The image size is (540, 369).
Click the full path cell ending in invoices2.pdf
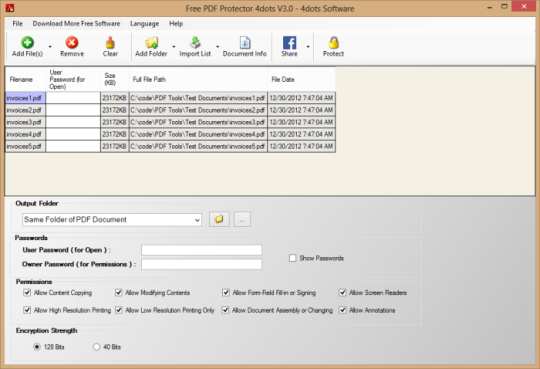[198, 110]
